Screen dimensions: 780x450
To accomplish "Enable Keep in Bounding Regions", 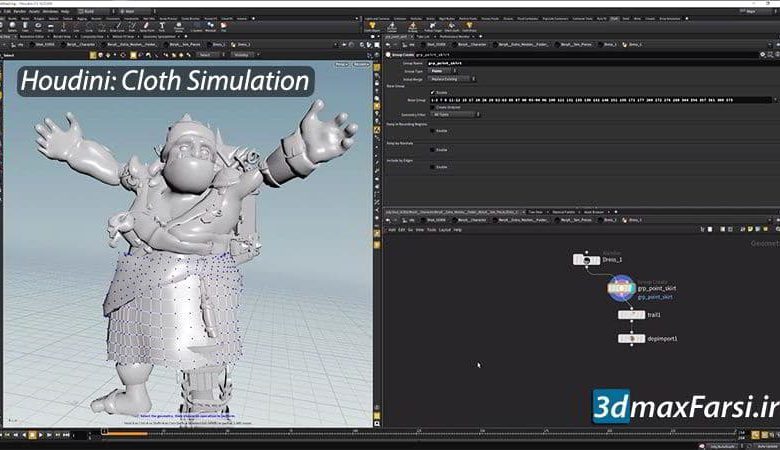I will pyautogui.click(x=432, y=131).
